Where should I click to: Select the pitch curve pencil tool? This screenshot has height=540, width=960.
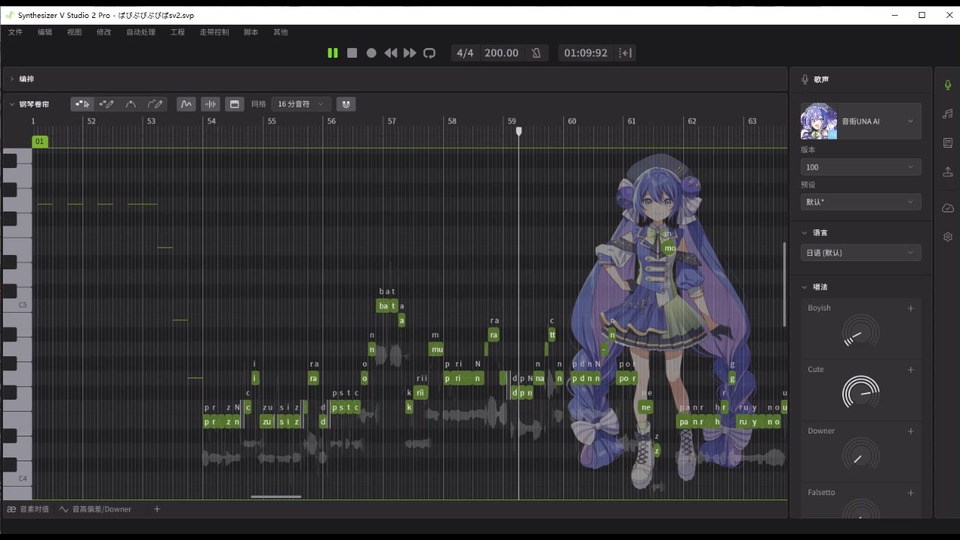(155, 104)
